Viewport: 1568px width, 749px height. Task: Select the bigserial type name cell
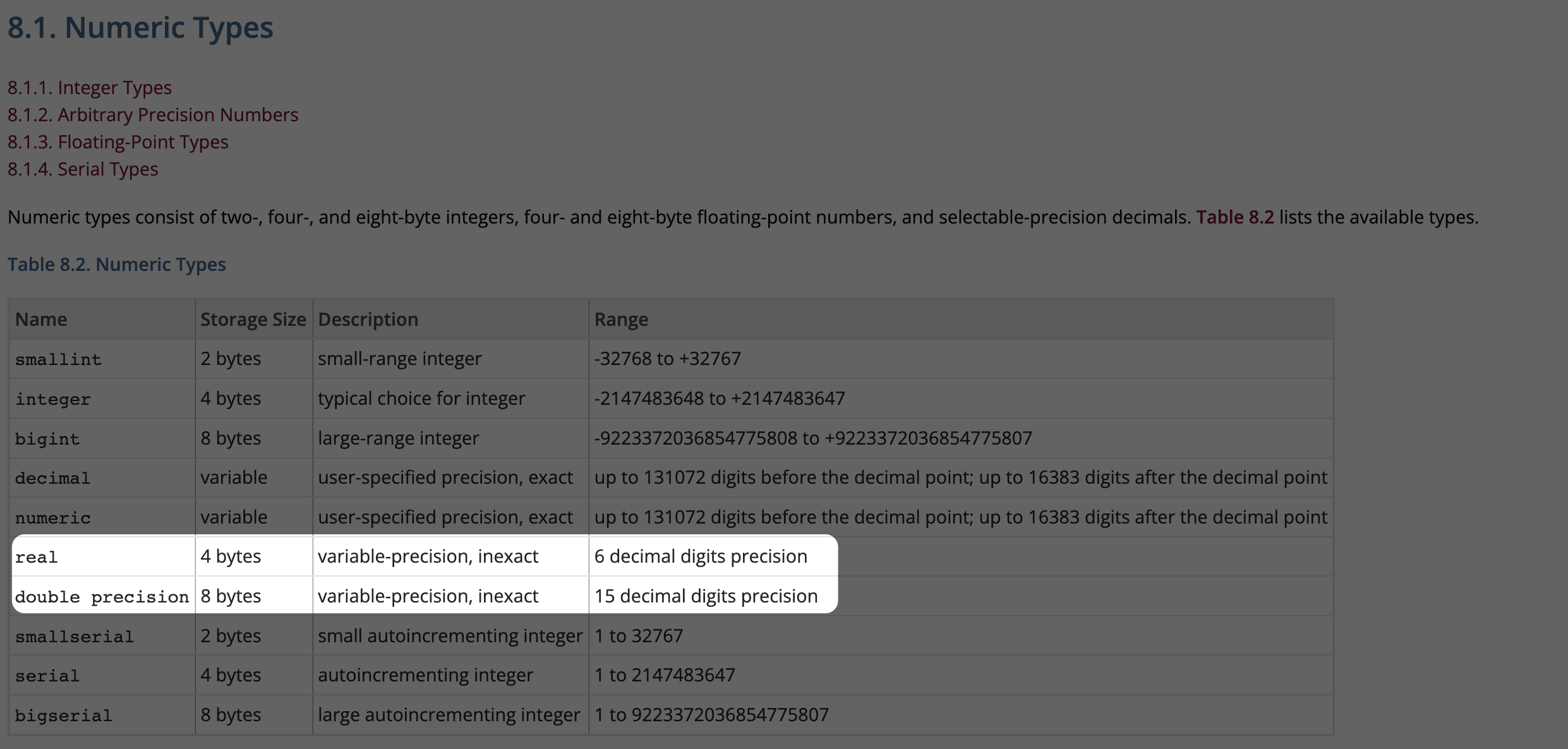102,715
